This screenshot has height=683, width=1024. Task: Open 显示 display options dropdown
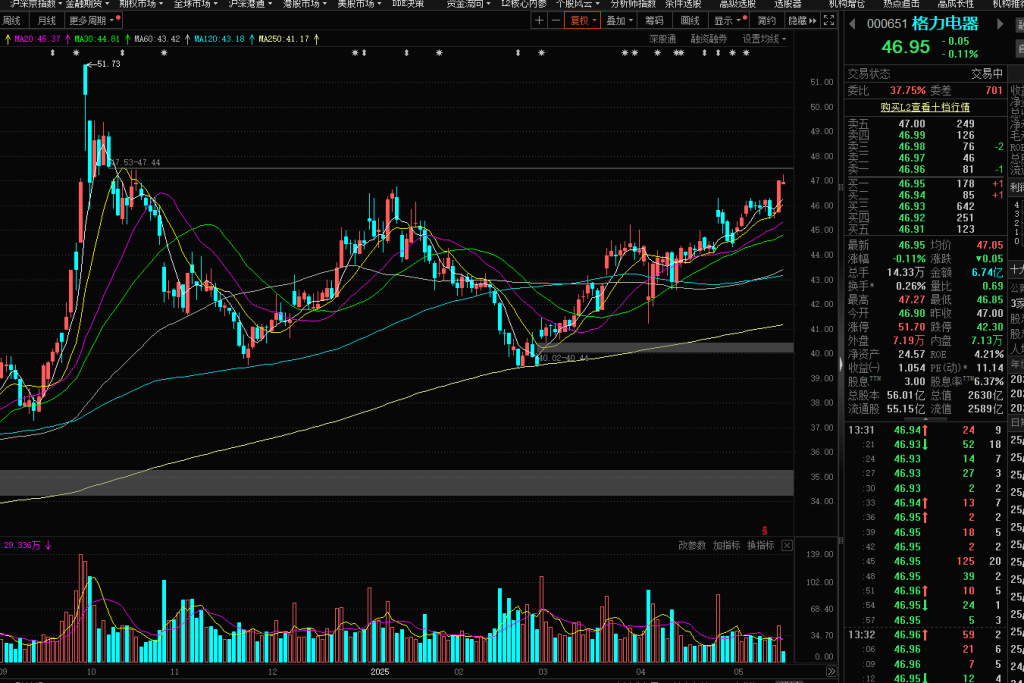(x=729, y=21)
